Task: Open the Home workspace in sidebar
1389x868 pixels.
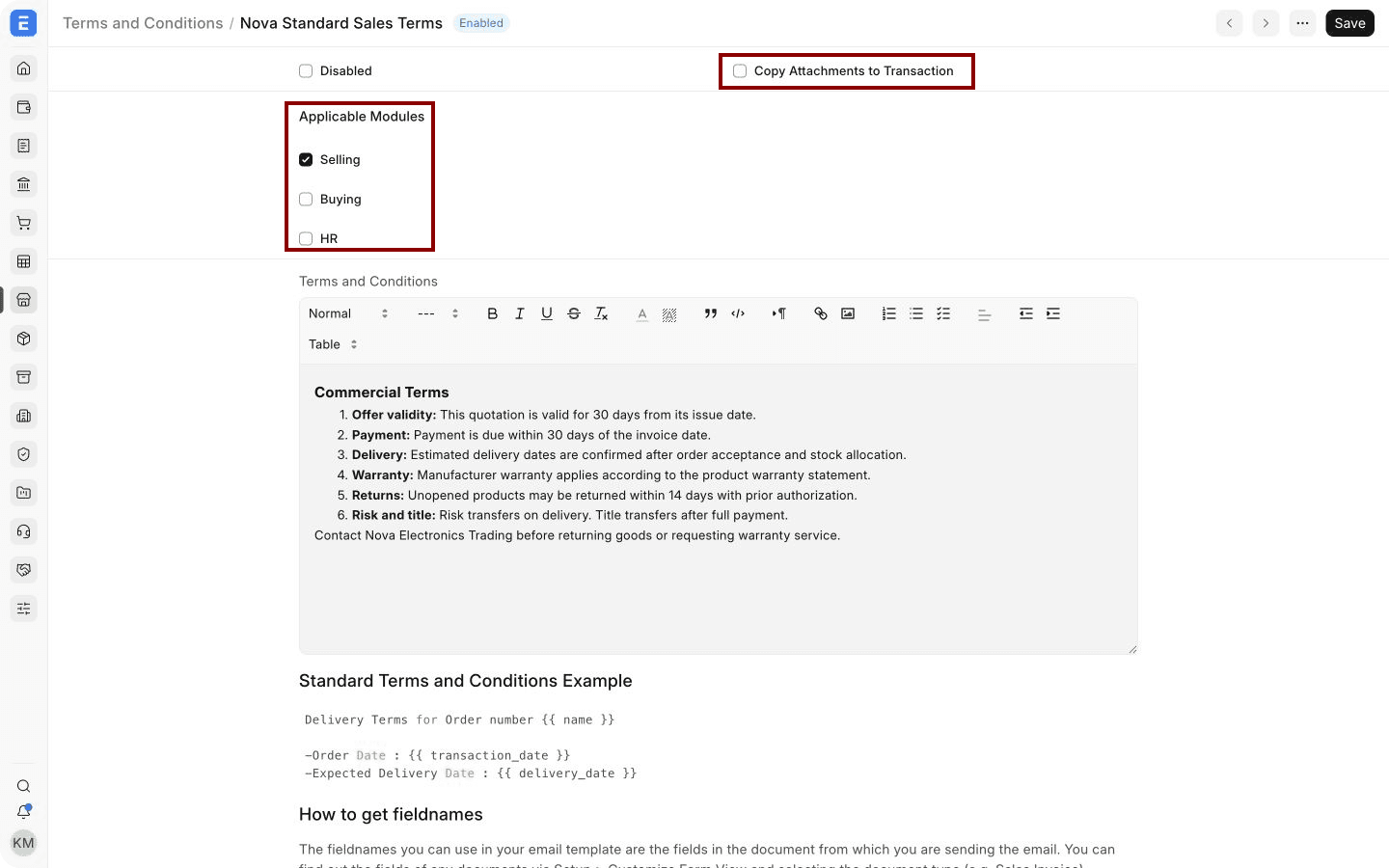Action: coord(24,68)
